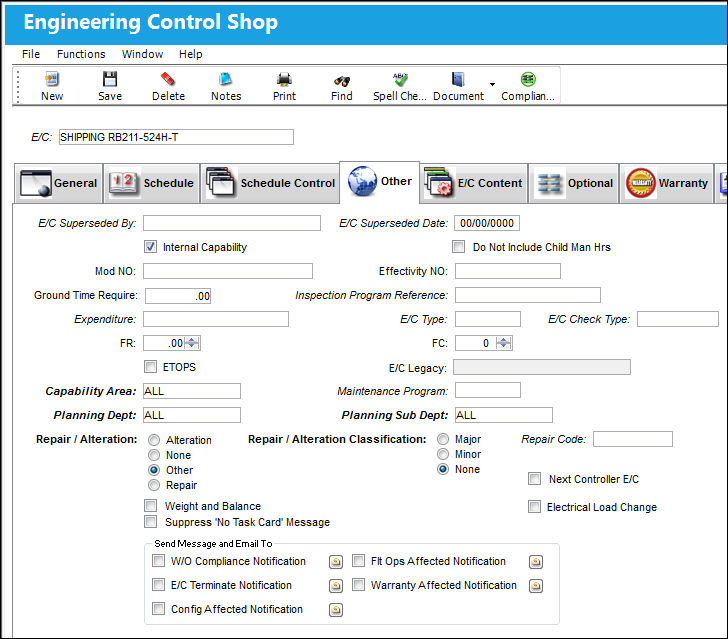Open Warranty Affected Notification recipient button
The width and height of the screenshot is (728, 639).
point(536,586)
